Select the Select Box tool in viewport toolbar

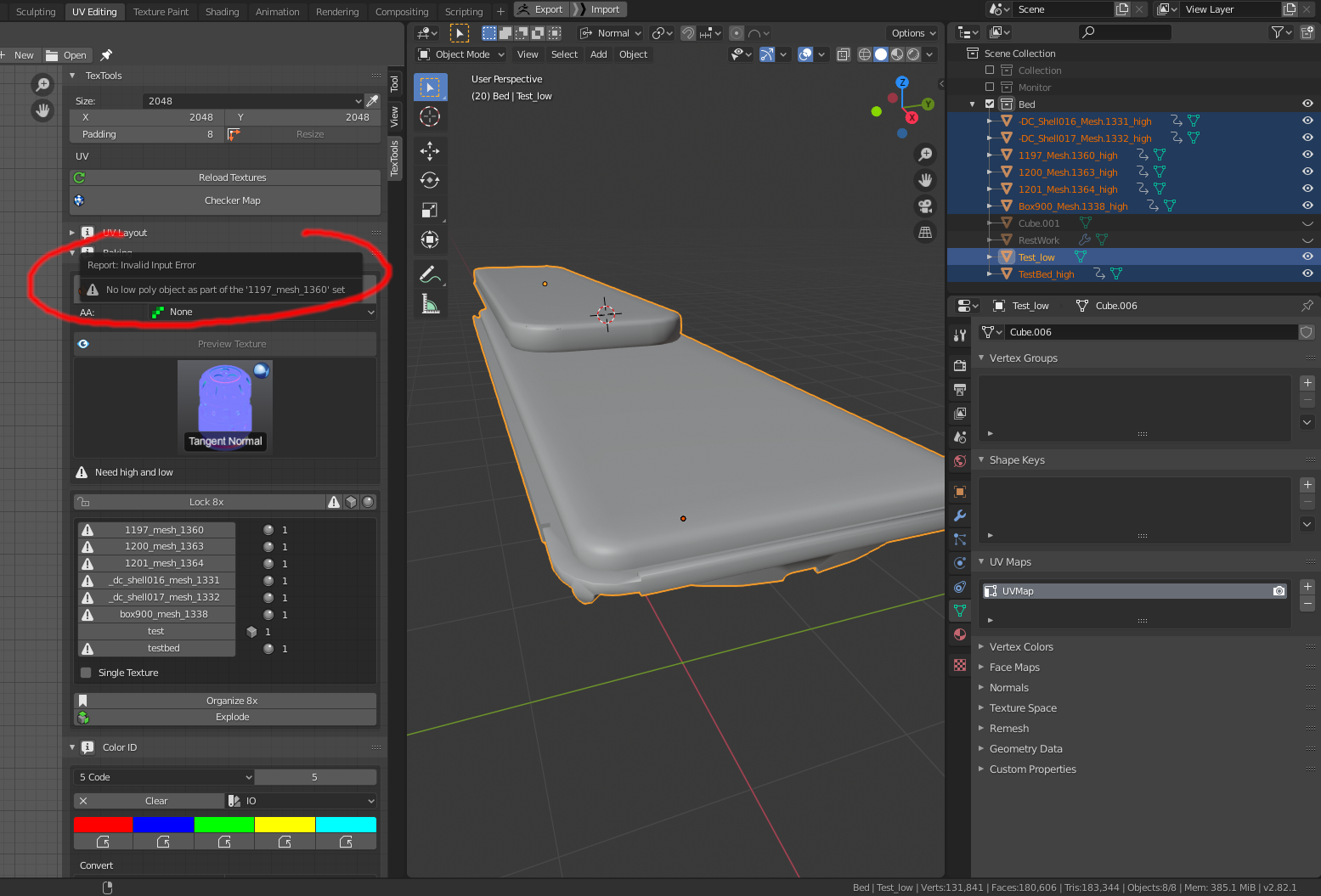pos(430,87)
